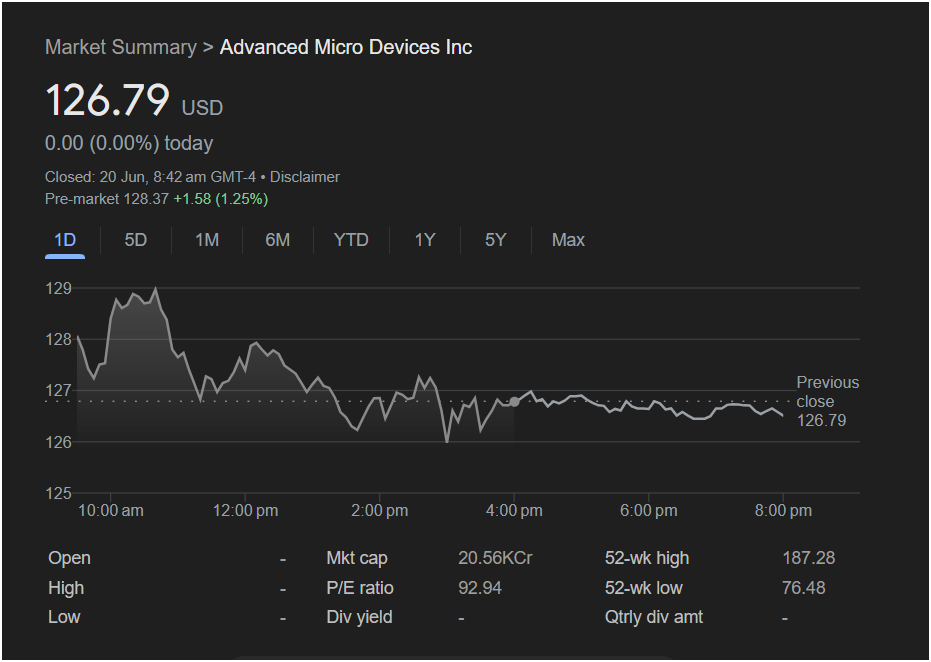Viewport: 931px width, 662px height.
Task: Open the Market Summary breadcrumb link
Action: tap(121, 47)
